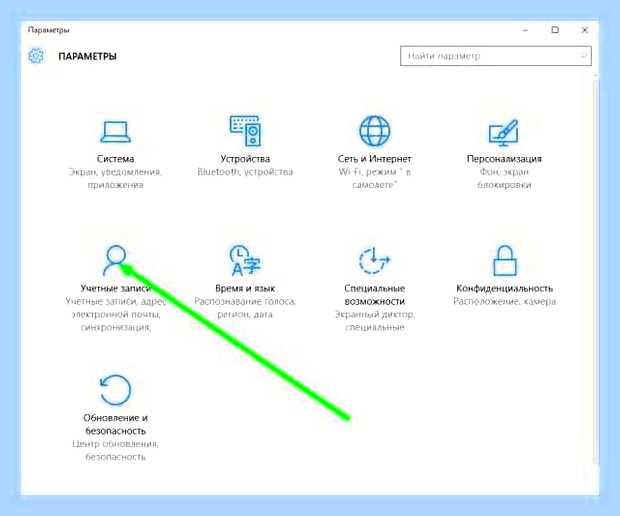Click the vertical scrollbar of settings window
Screen dimensions: 620x516
pos(596,271)
